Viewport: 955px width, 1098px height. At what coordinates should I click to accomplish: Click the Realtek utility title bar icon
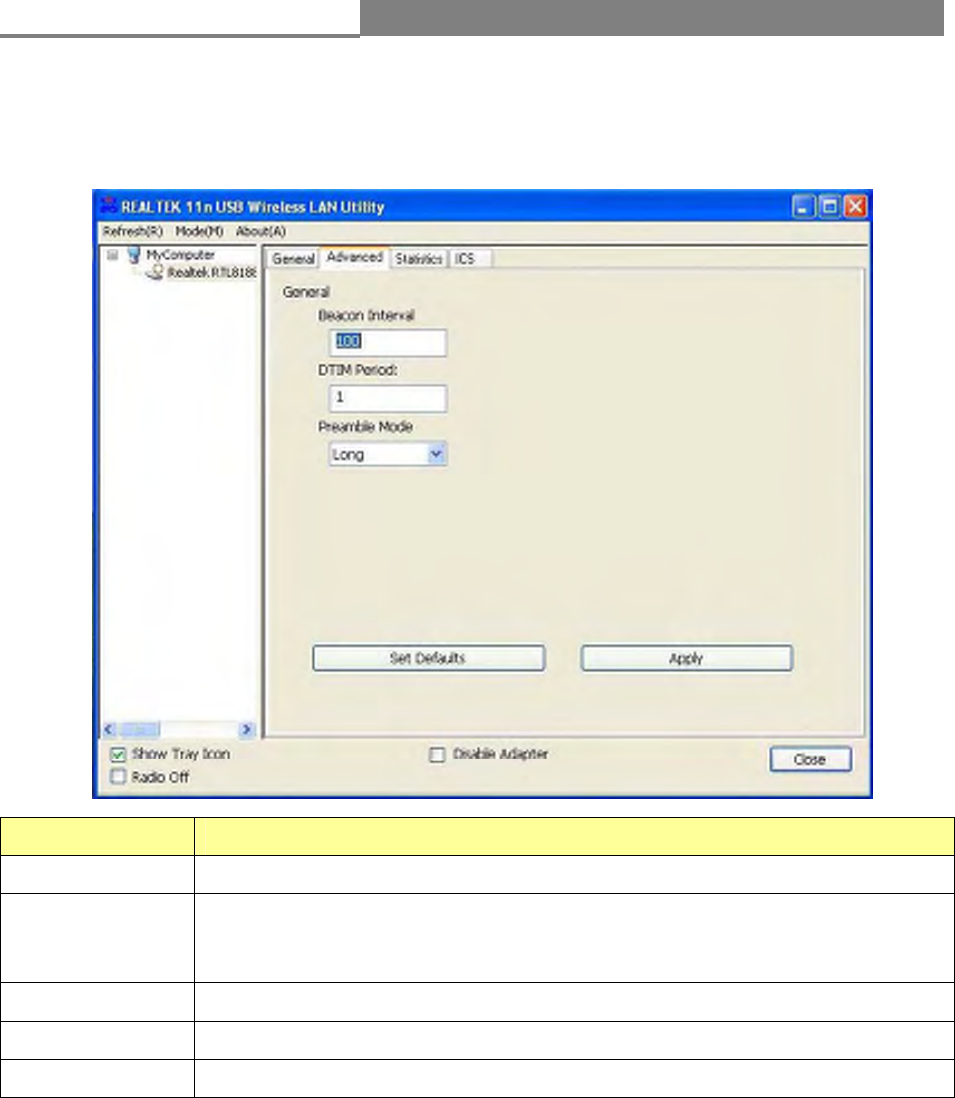[108, 206]
